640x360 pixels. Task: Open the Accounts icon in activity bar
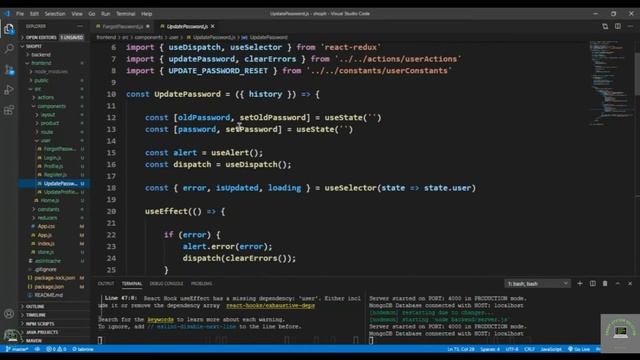(x=9, y=314)
